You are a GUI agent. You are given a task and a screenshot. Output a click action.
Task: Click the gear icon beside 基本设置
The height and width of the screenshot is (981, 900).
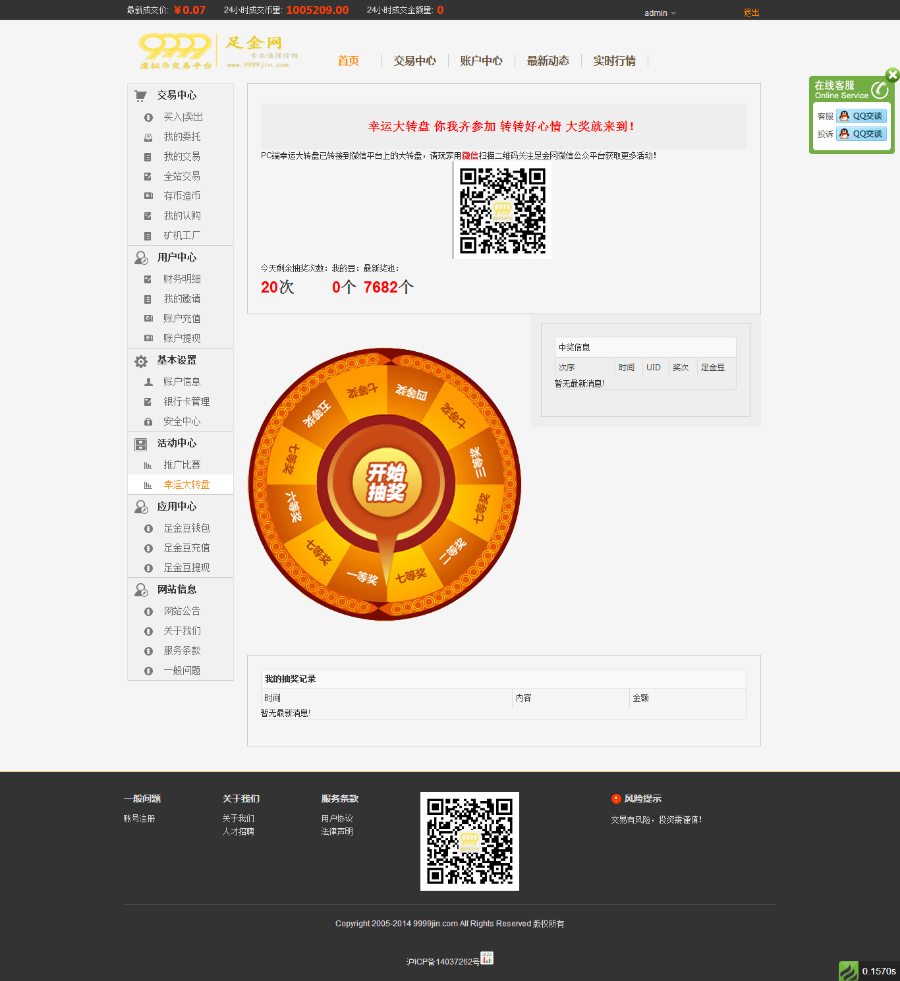click(x=141, y=361)
